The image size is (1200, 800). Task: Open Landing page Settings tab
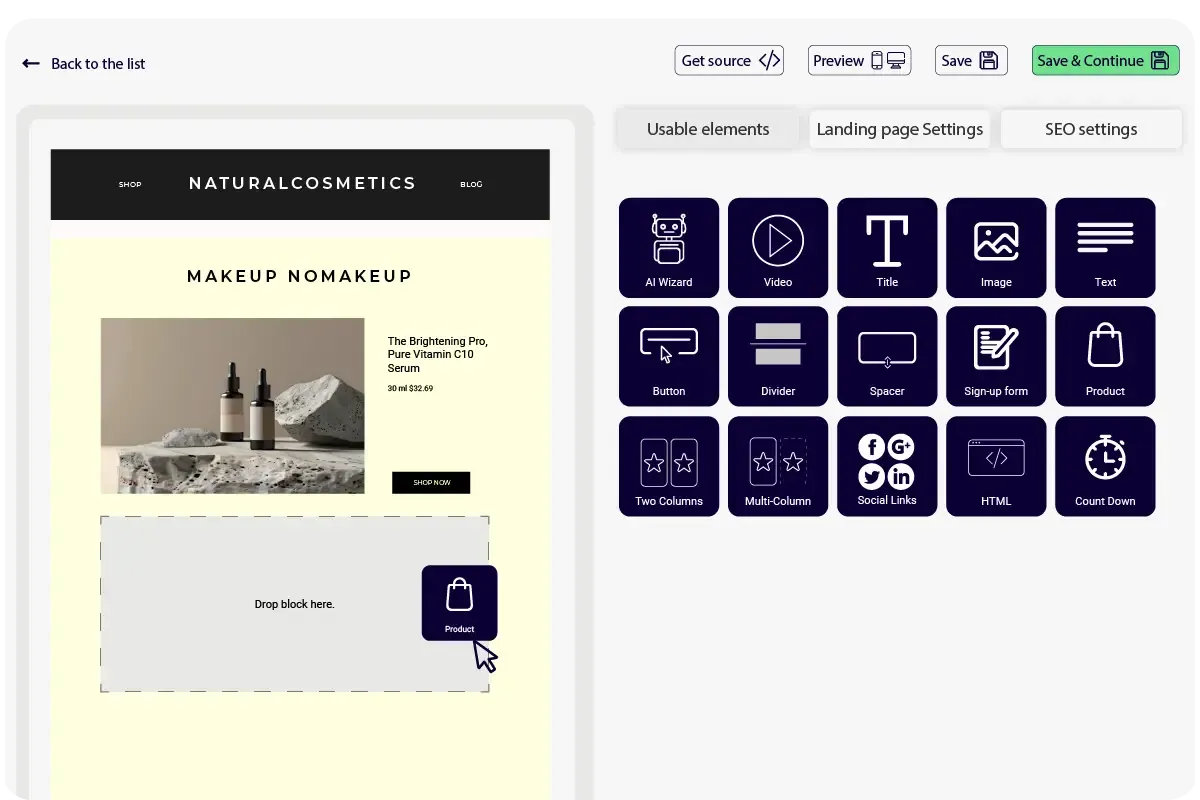900,129
